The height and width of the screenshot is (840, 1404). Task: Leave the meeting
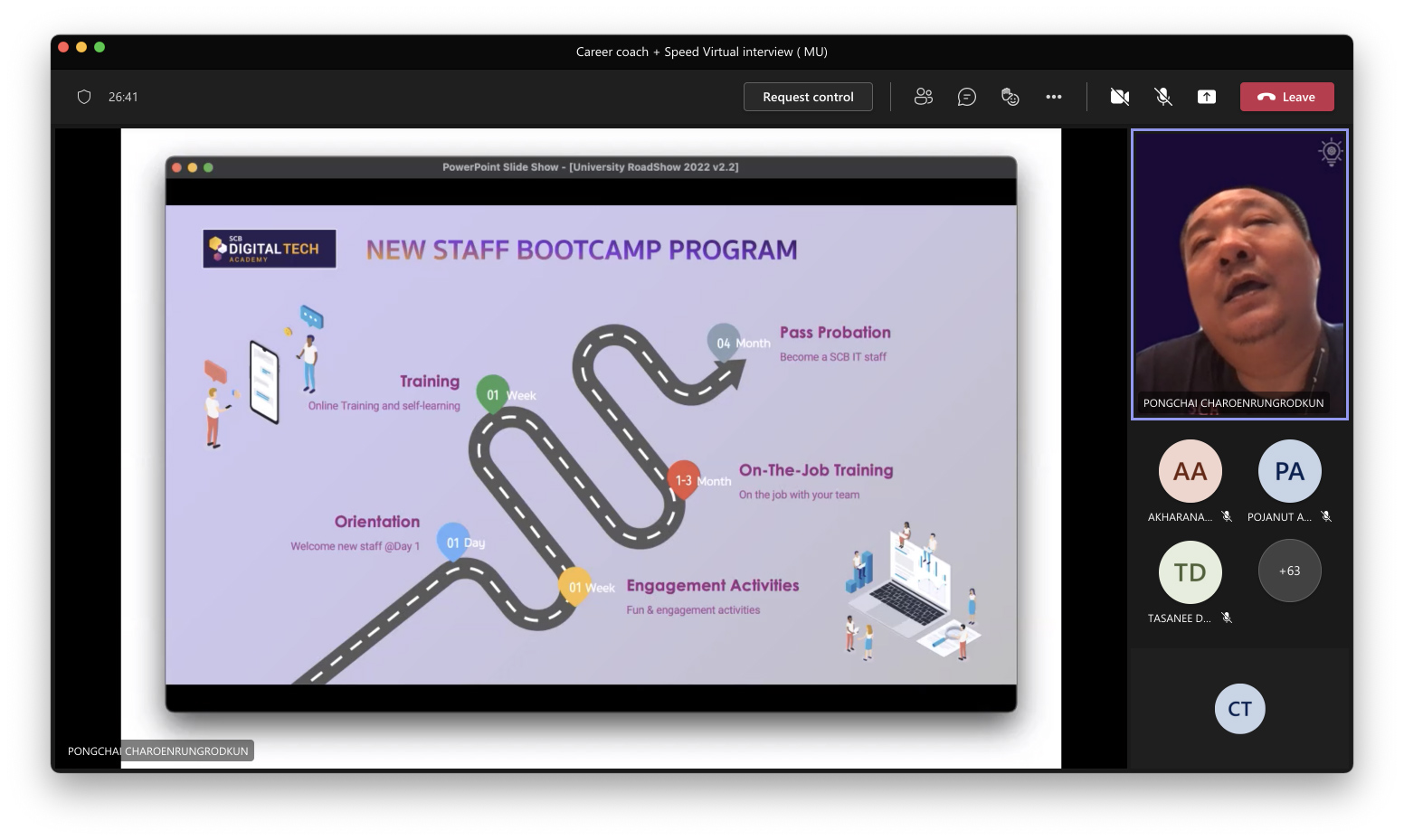pyautogui.click(x=1286, y=97)
